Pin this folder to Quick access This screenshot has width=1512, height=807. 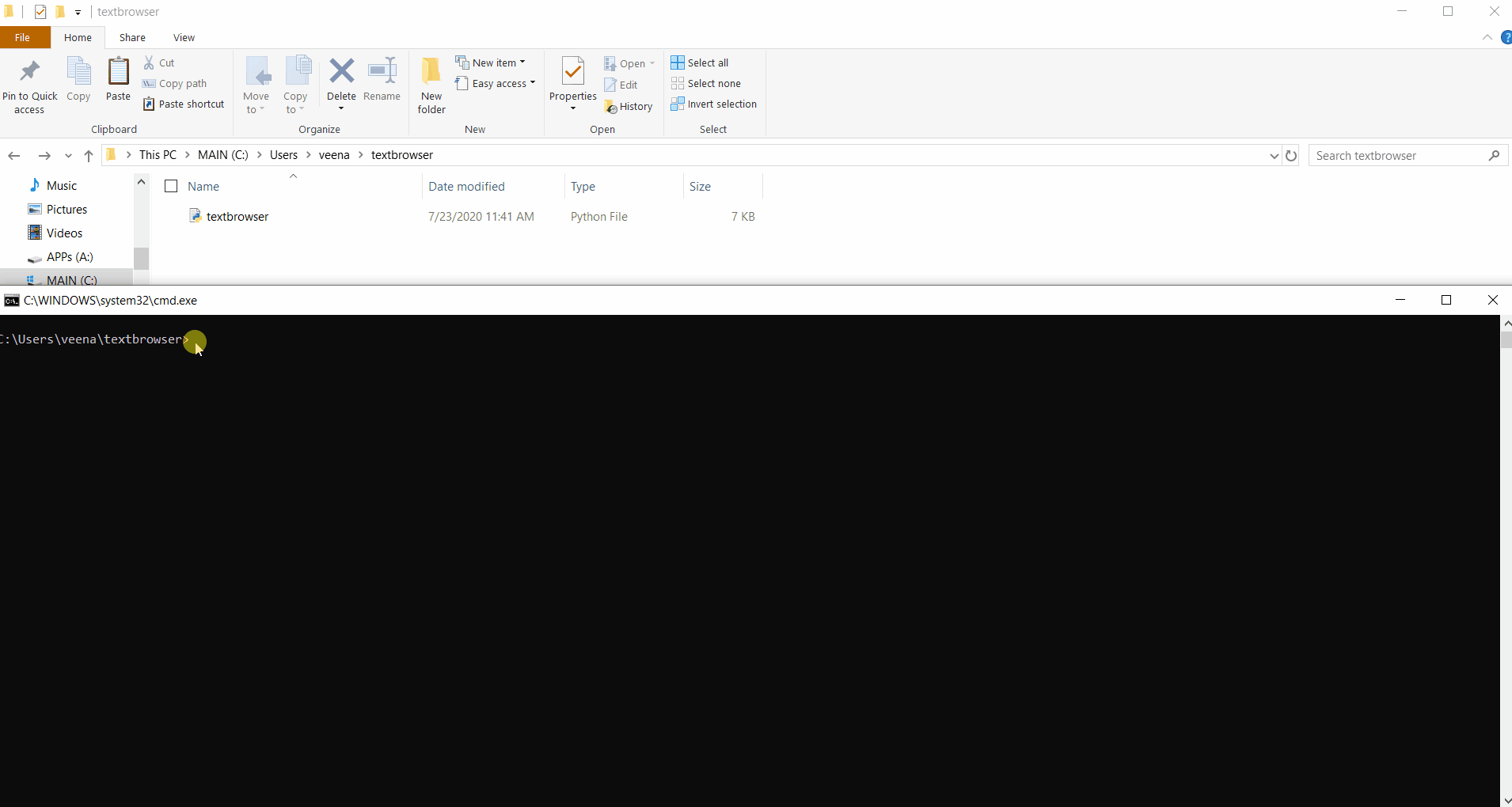[x=29, y=83]
